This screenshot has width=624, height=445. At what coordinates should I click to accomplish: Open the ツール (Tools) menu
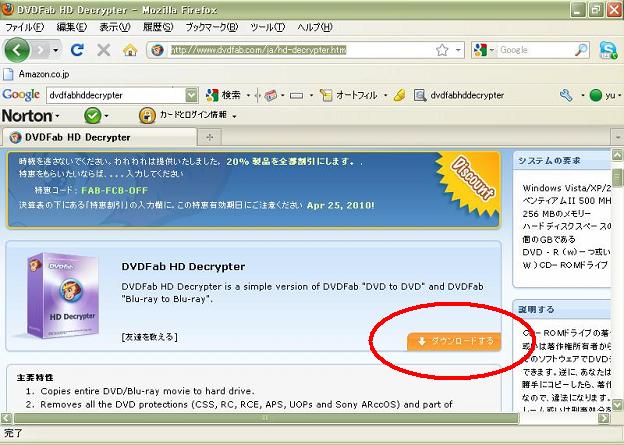tap(266, 27)
